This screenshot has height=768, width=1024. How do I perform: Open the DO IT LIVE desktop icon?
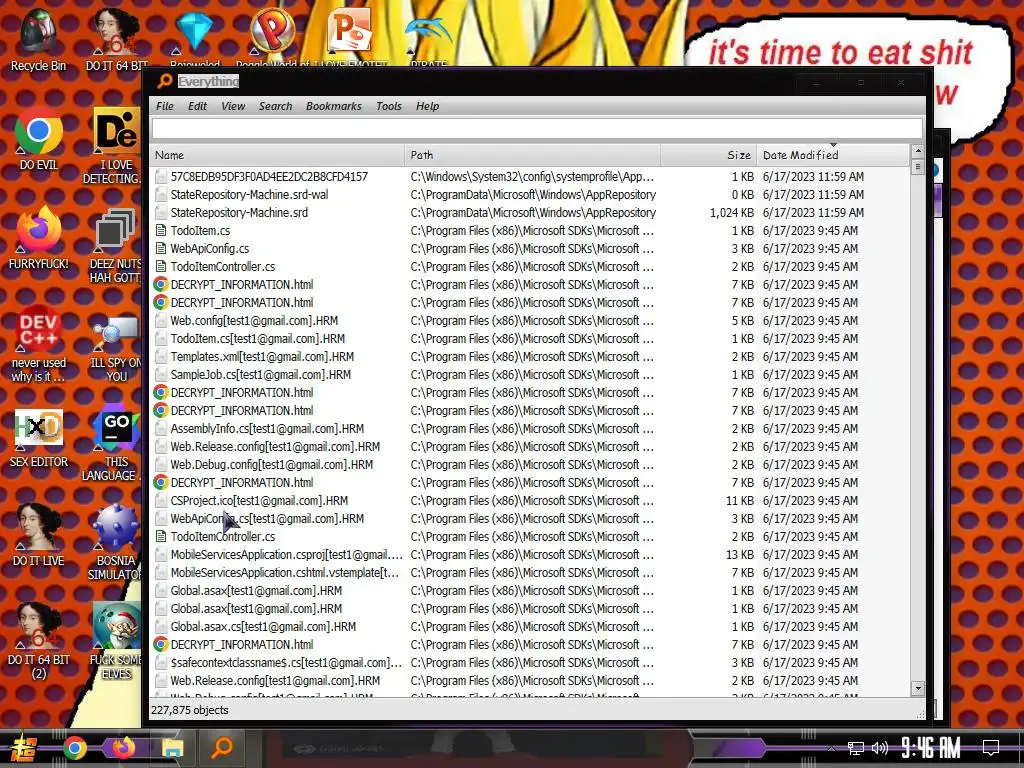coord(38,536)
